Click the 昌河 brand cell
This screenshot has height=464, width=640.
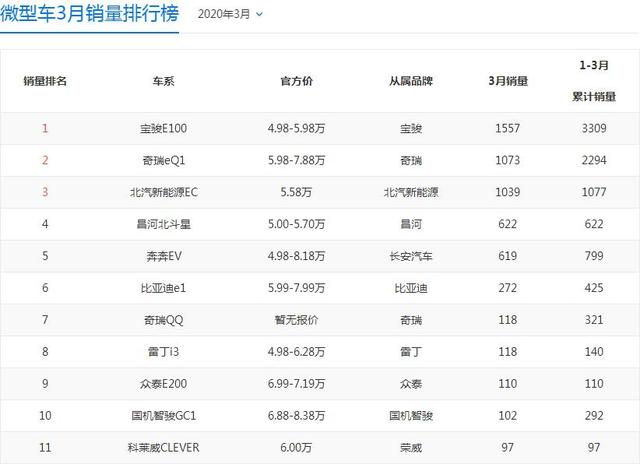click(x=411, y=224)
